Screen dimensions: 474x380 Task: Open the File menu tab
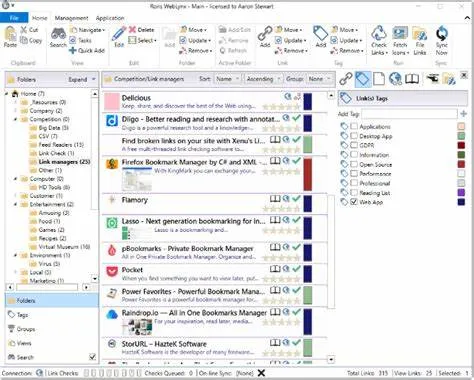click(x=14, y=18)
